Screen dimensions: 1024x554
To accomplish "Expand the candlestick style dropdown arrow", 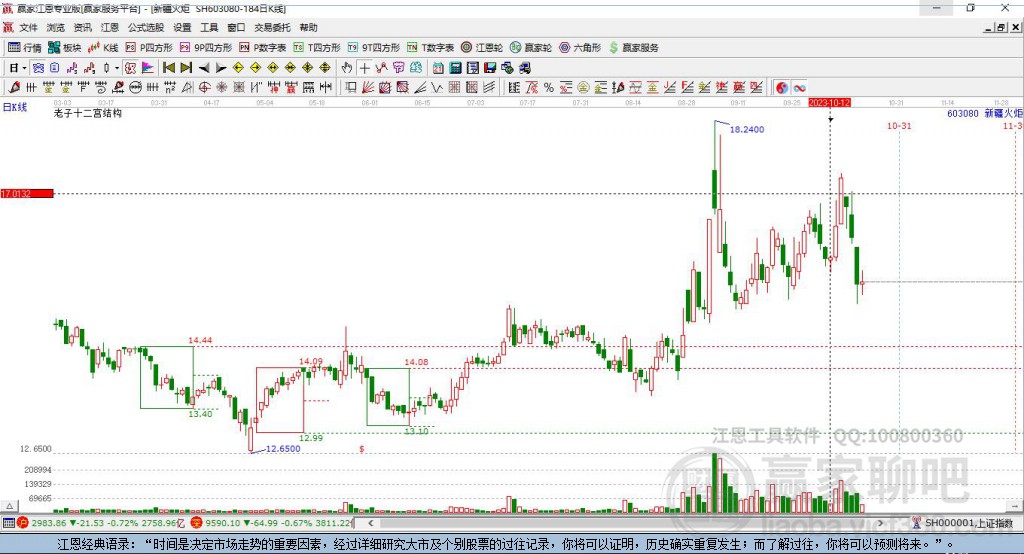I will [117, 68].
